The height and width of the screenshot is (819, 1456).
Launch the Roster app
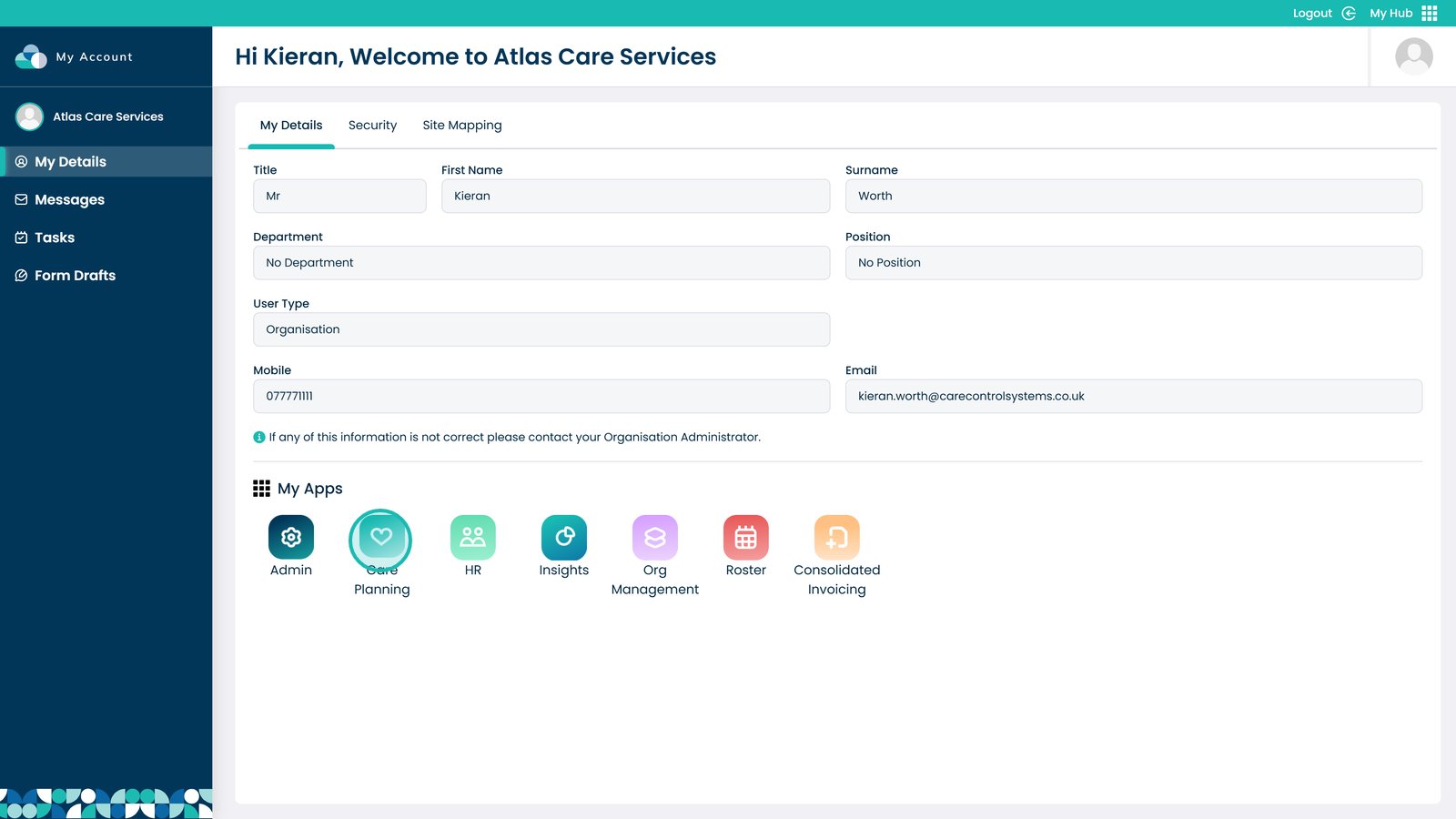745,538
